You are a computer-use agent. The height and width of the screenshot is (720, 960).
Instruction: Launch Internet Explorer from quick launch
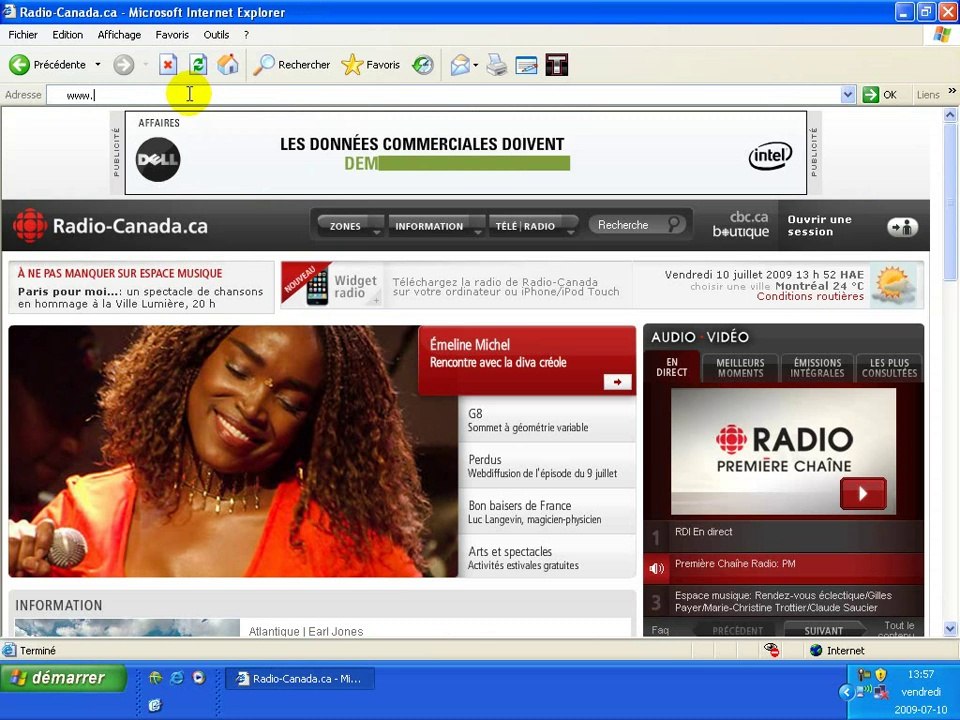[x=177, y=678]
